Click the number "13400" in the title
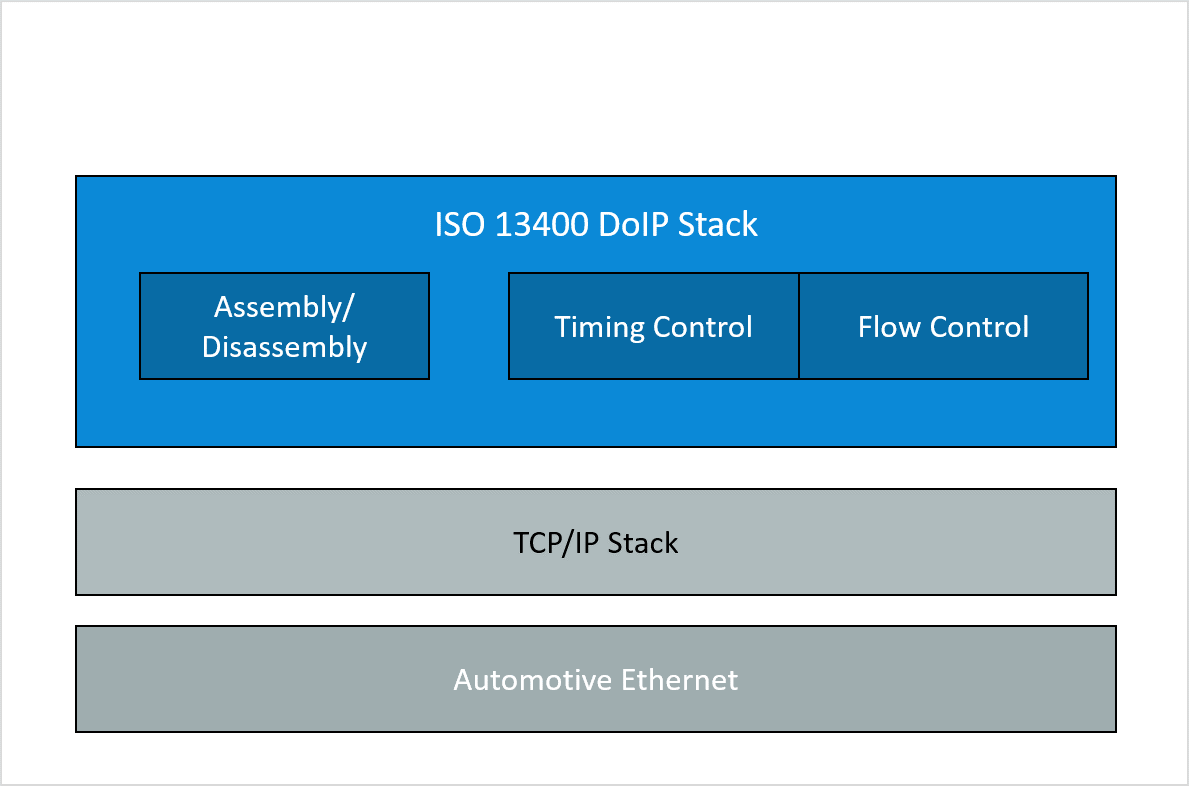The width and height of the screenshot is (1189, 786). [x=541, y=224]
